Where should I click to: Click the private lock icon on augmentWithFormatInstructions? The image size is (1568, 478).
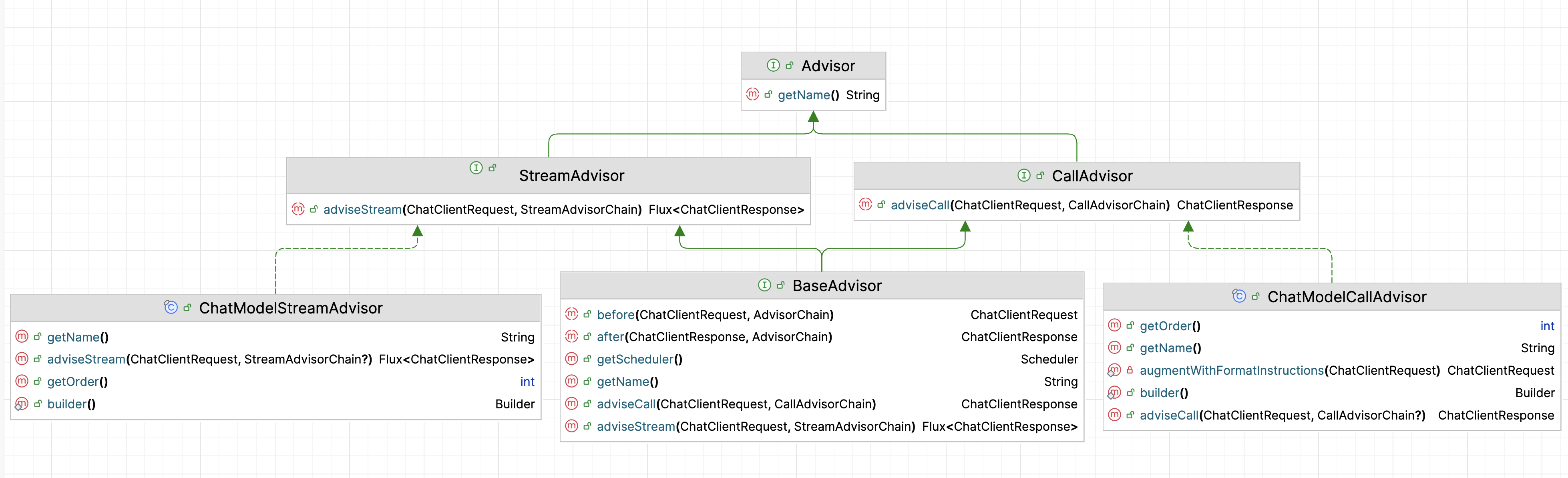click(1130, 370)
